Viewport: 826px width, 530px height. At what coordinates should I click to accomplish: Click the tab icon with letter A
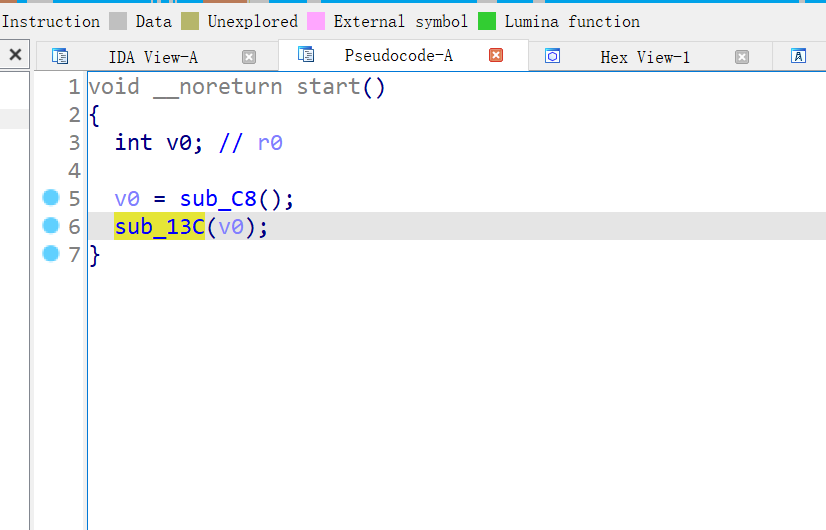pyautogui.click(x=798, y=57)
